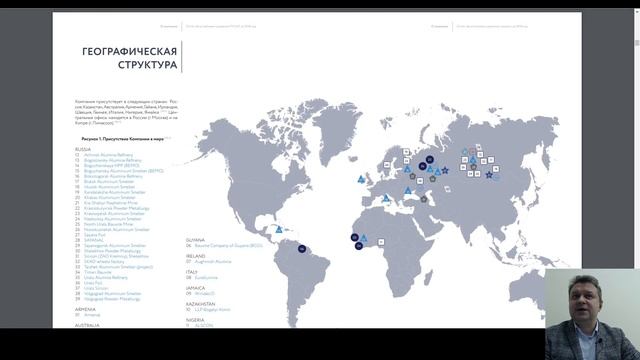Click the dark circle marker on Guyana
Viewport: 640px width, 360px height.
point(302,249)
